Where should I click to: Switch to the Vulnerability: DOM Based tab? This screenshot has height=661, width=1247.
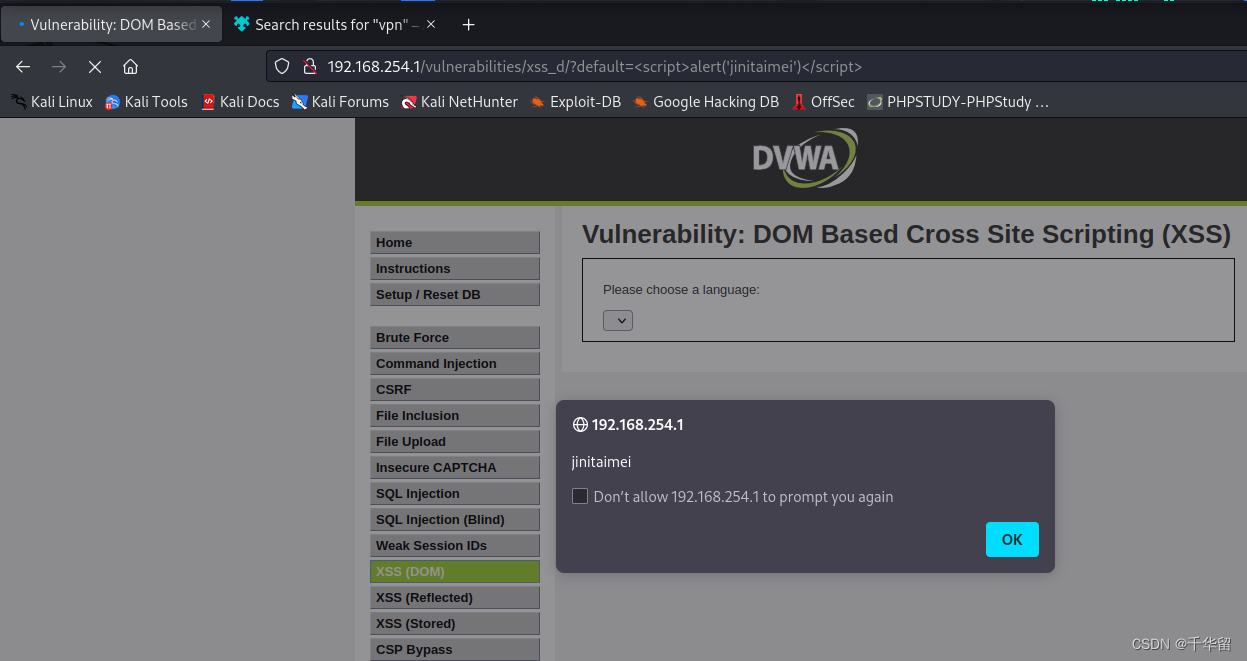point(112,24)
